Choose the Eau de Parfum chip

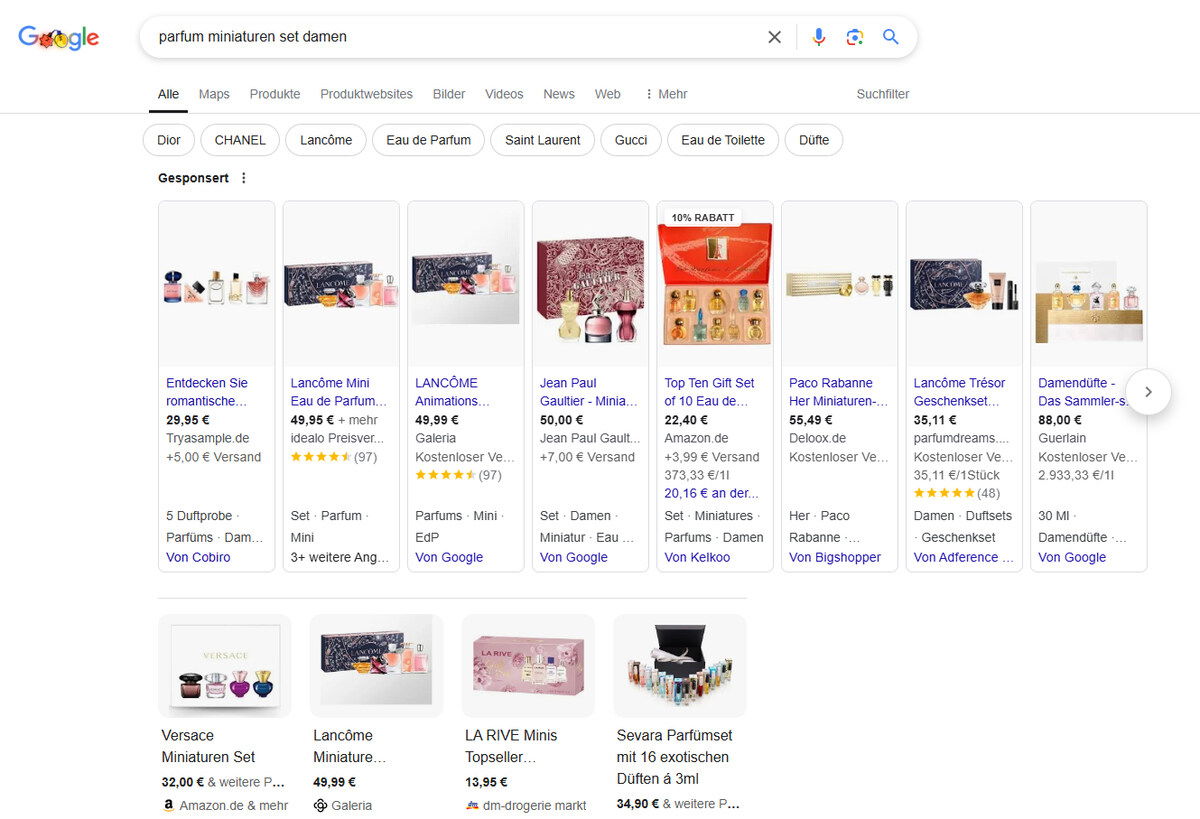coord(428,140)
